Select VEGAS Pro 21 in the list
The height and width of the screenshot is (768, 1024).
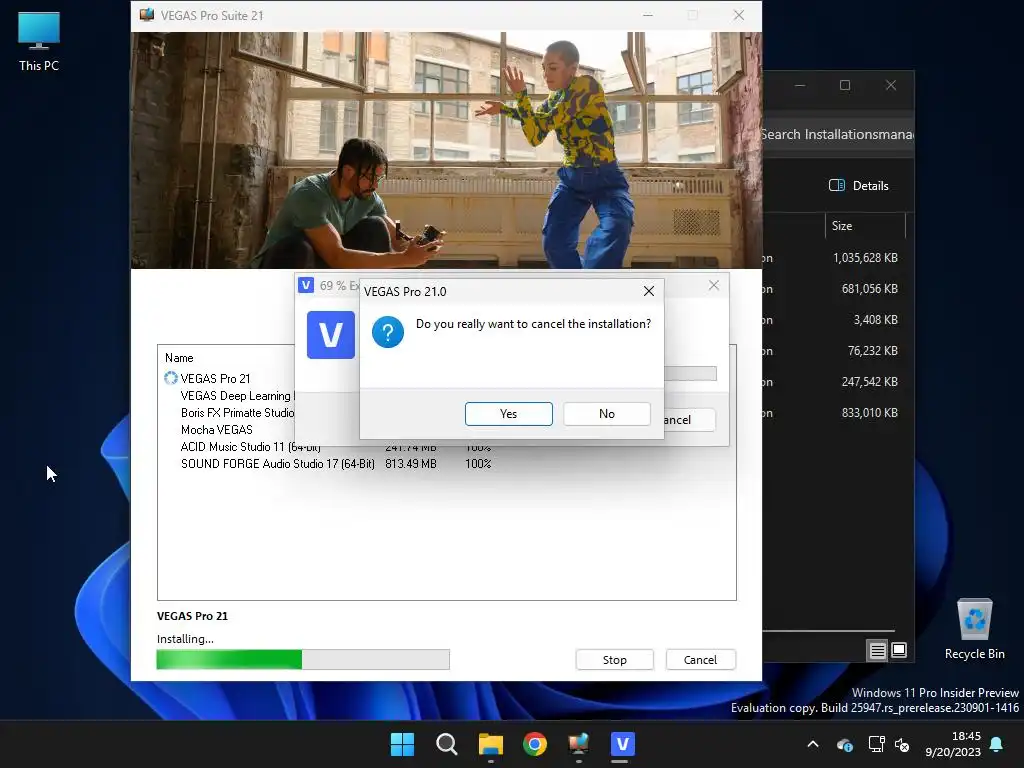216,379
